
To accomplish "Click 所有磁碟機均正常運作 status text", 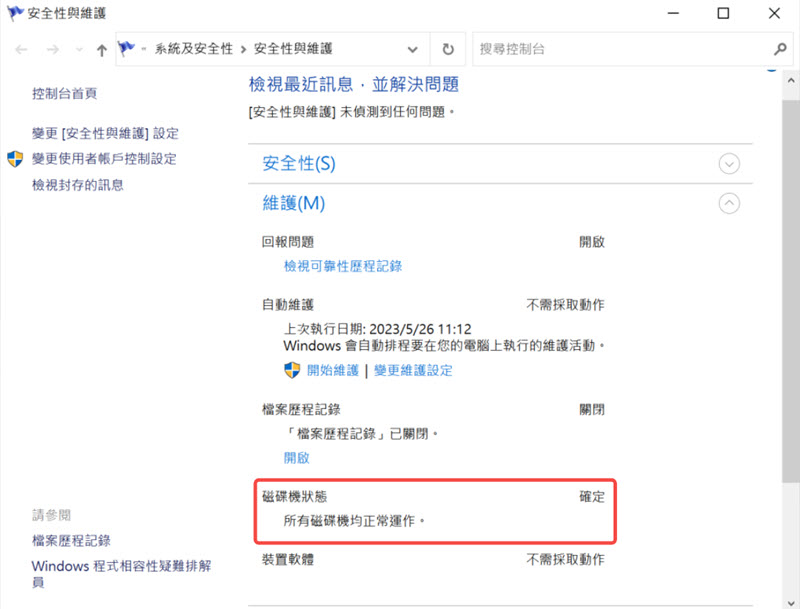I will (354, 521).
